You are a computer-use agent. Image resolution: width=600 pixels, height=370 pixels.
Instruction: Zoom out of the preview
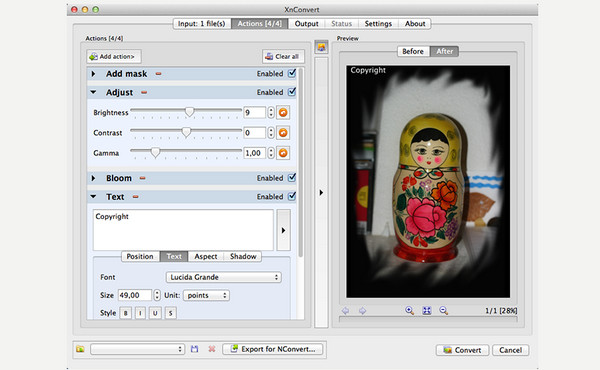[x=443, y=310]
